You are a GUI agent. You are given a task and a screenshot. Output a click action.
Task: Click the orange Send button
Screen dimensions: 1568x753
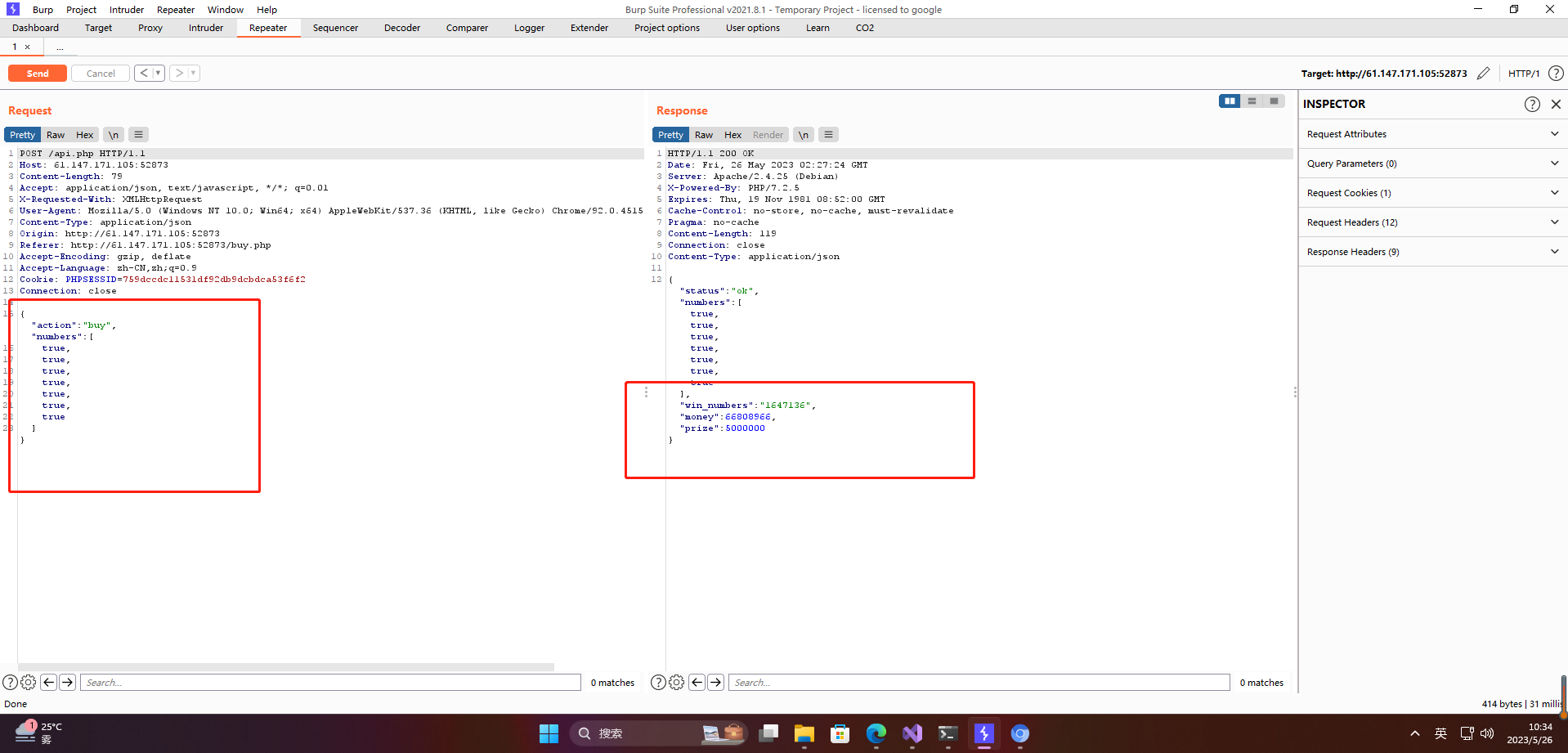[x=38, y=74]
